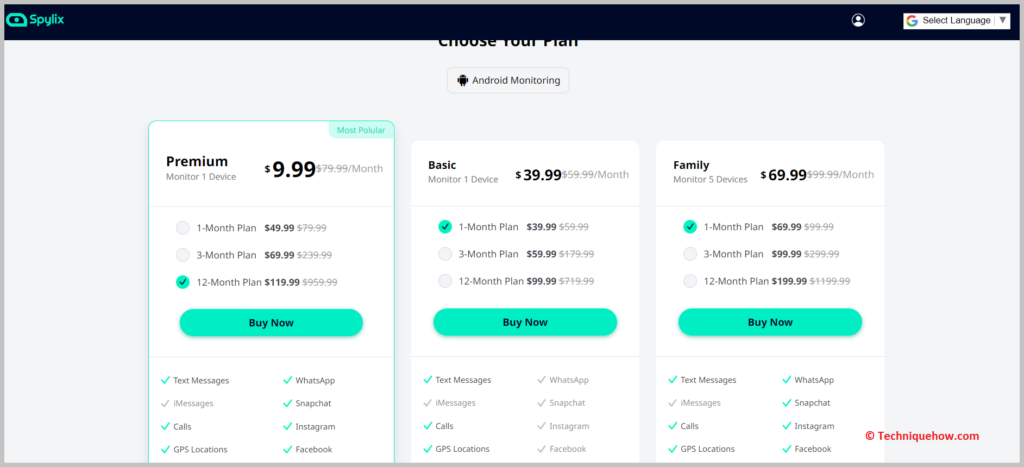Open the user account profile icon
Image resolution: width=1024 pixels, height=467 pixels.
pyautogui.click(x=858, y=20)
